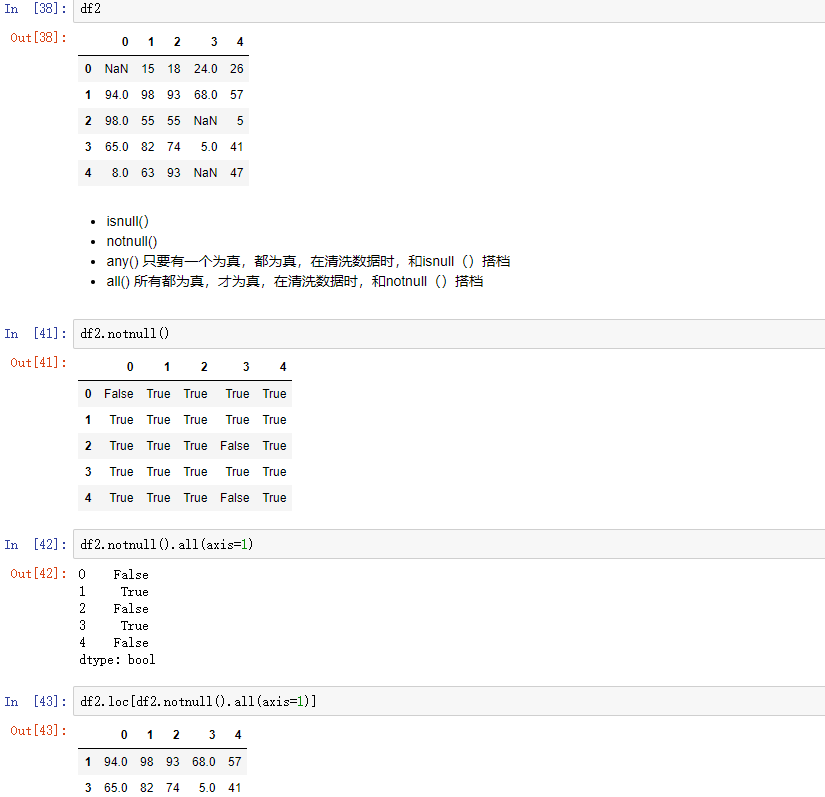The image size is (825, 797).
Task: Click the dtype: bool line in Out[42]
Action: [x=117, y=660]
